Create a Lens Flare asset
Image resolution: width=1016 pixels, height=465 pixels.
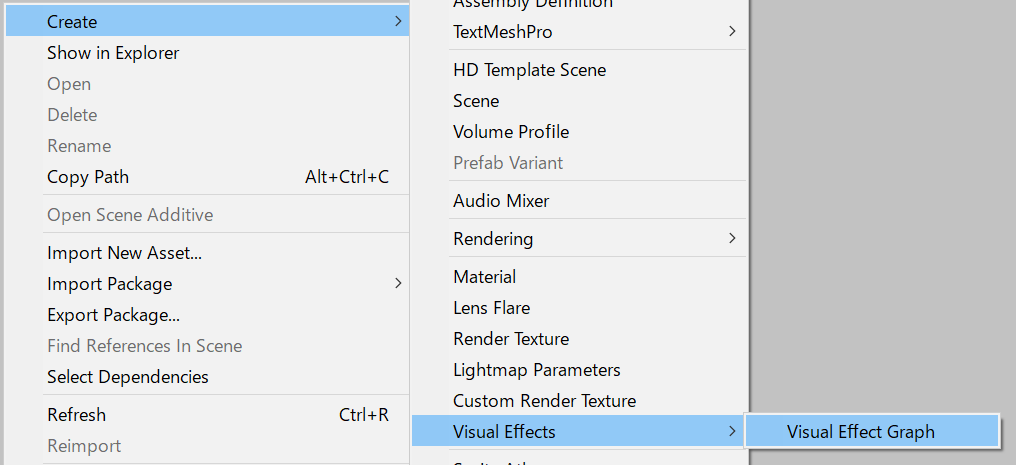point(492,308)
